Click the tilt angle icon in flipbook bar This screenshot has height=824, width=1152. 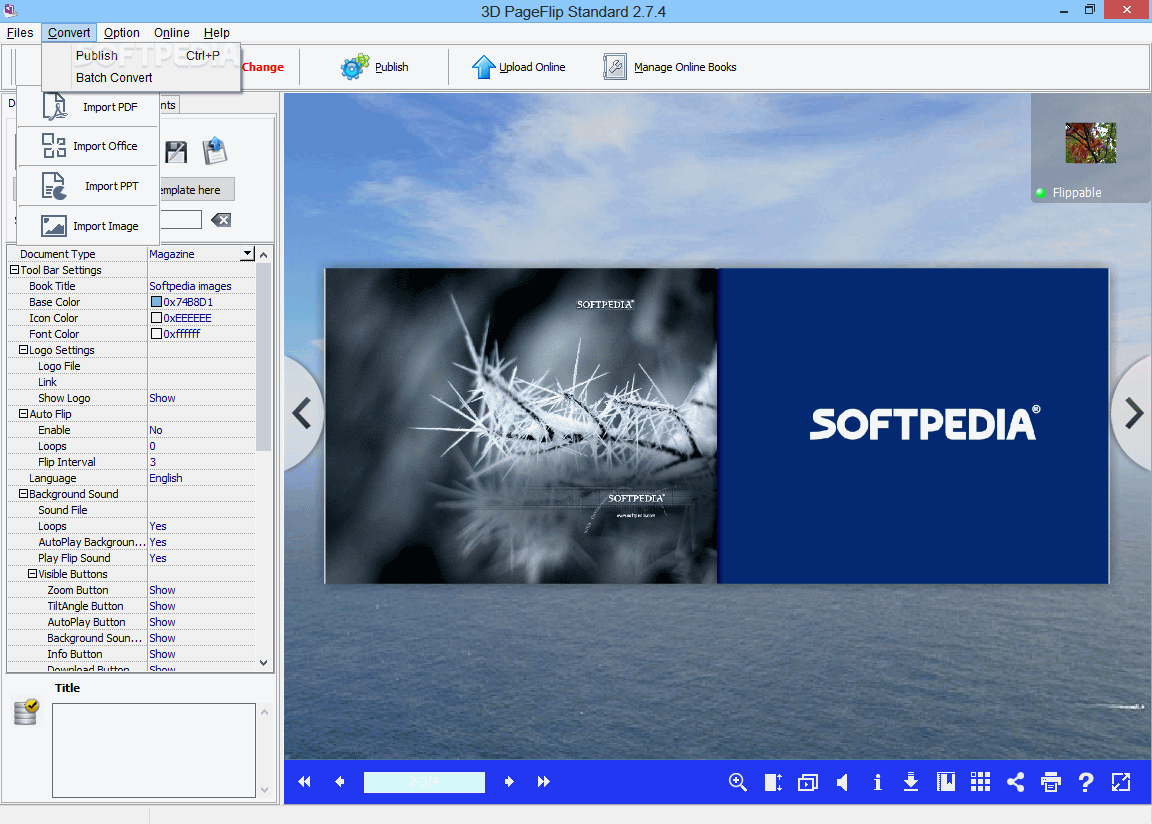(773, 782)
